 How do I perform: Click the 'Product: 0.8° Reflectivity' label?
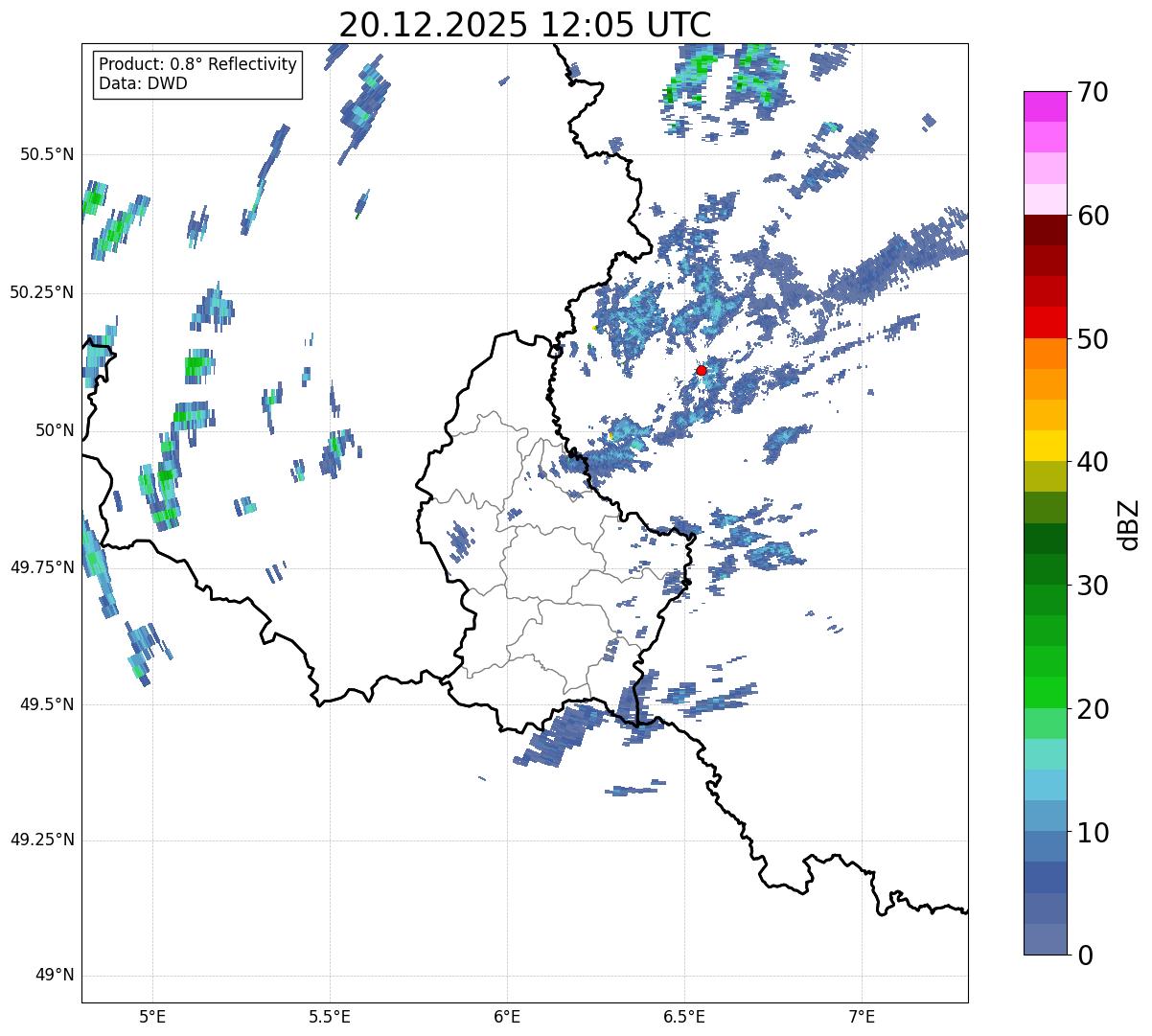198,64
